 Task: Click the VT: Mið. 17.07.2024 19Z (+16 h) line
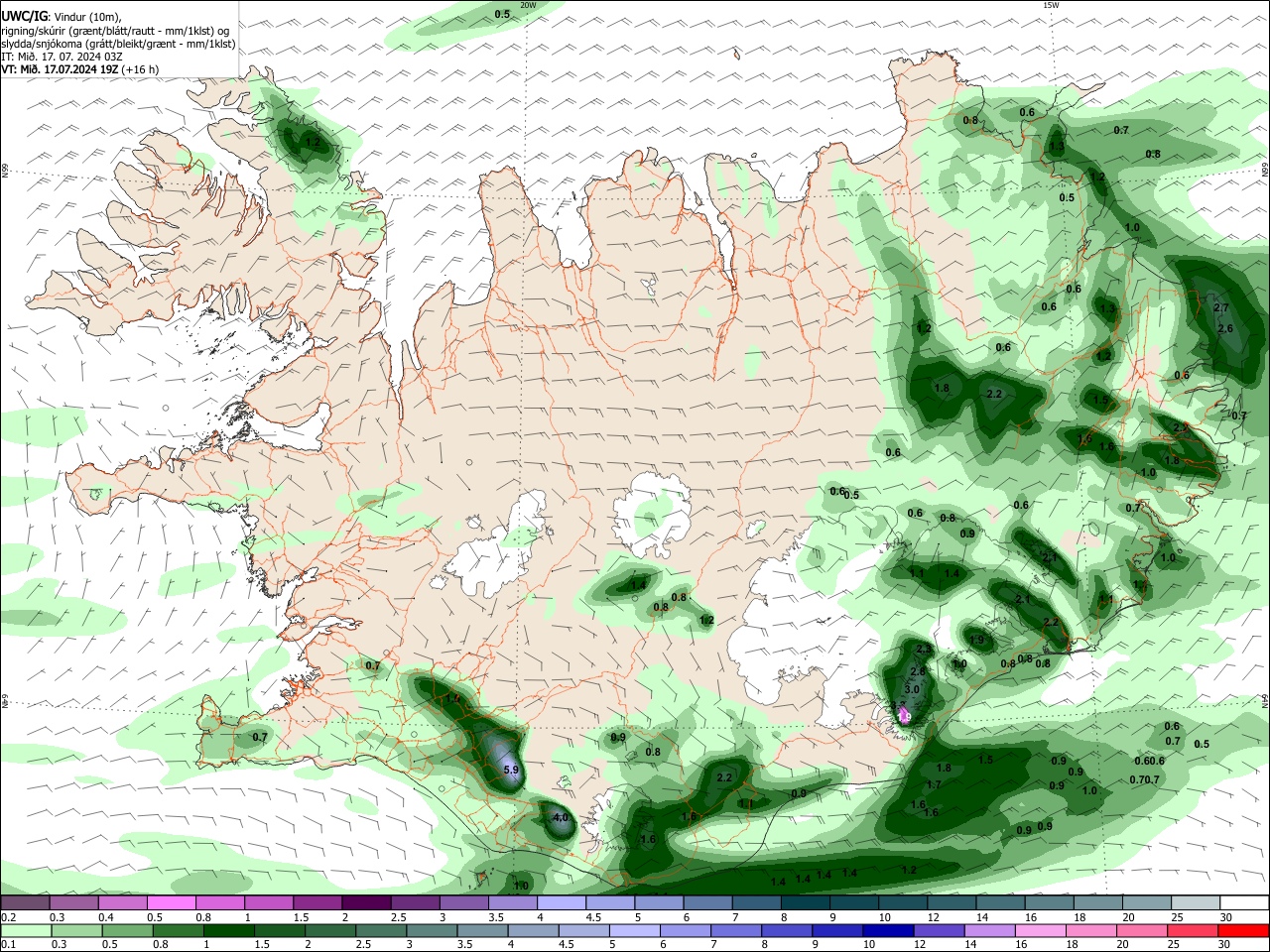(79, 69)
